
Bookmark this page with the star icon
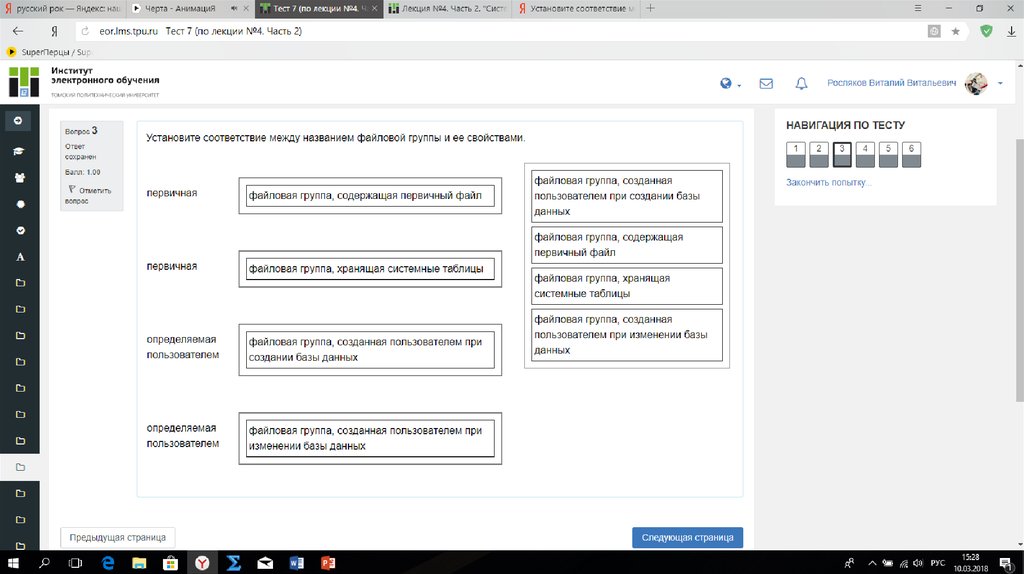[x=955, y=31]
